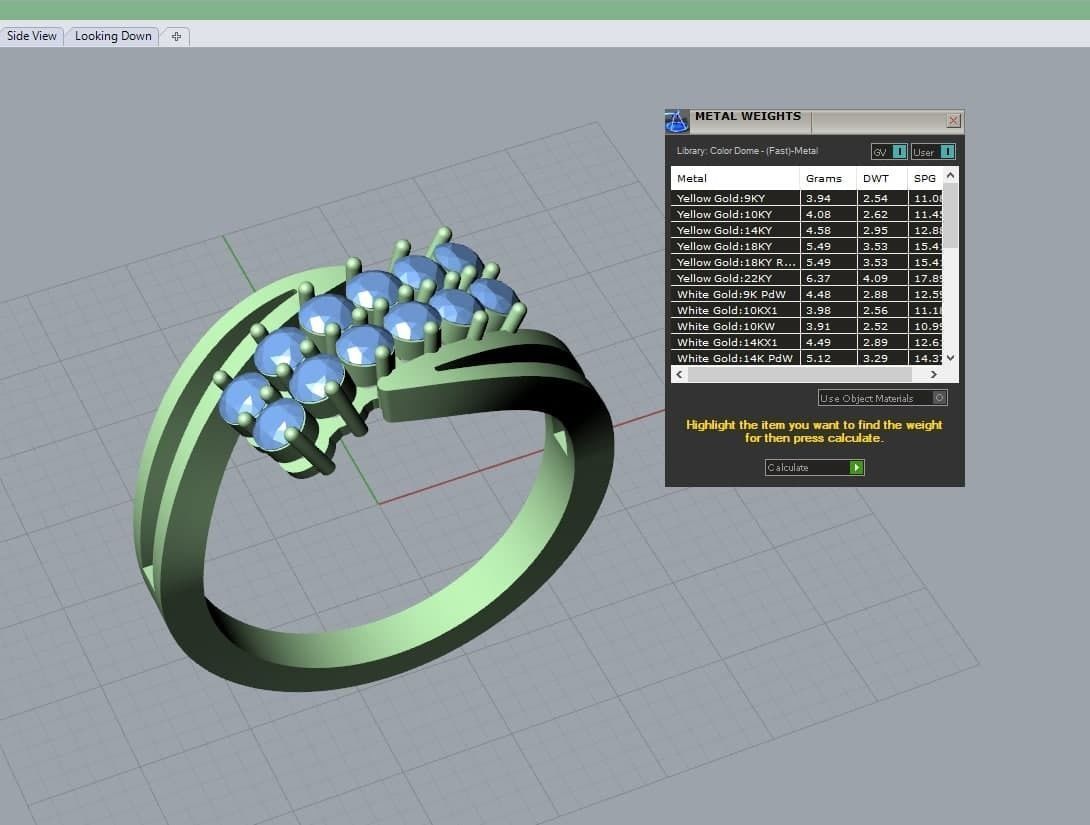Screen dimensions: 1090x825
Task: Click the scroll right arrow below table
Action: [x=934, y=375]
